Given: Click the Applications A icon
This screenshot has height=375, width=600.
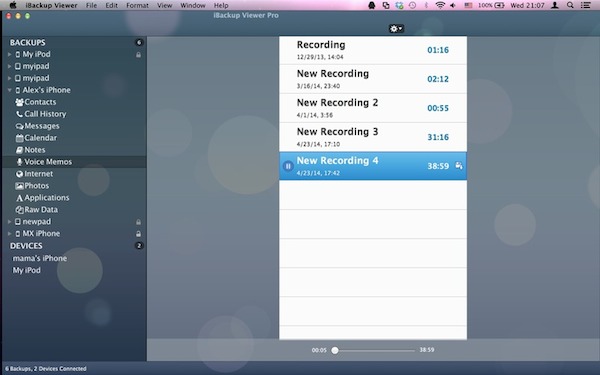Looking at the screenshot, I should click(x=19, y=198).
